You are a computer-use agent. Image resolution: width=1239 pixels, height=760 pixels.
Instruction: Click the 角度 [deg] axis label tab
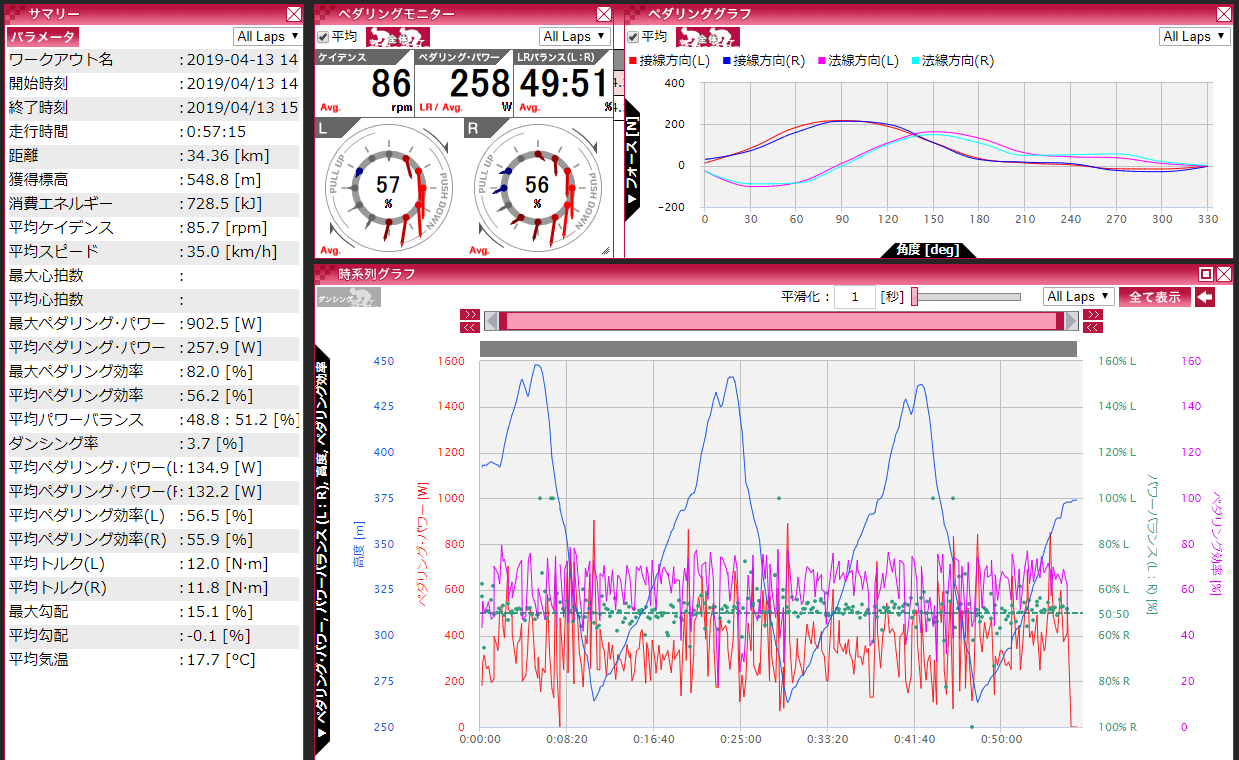tap(926, 250)
